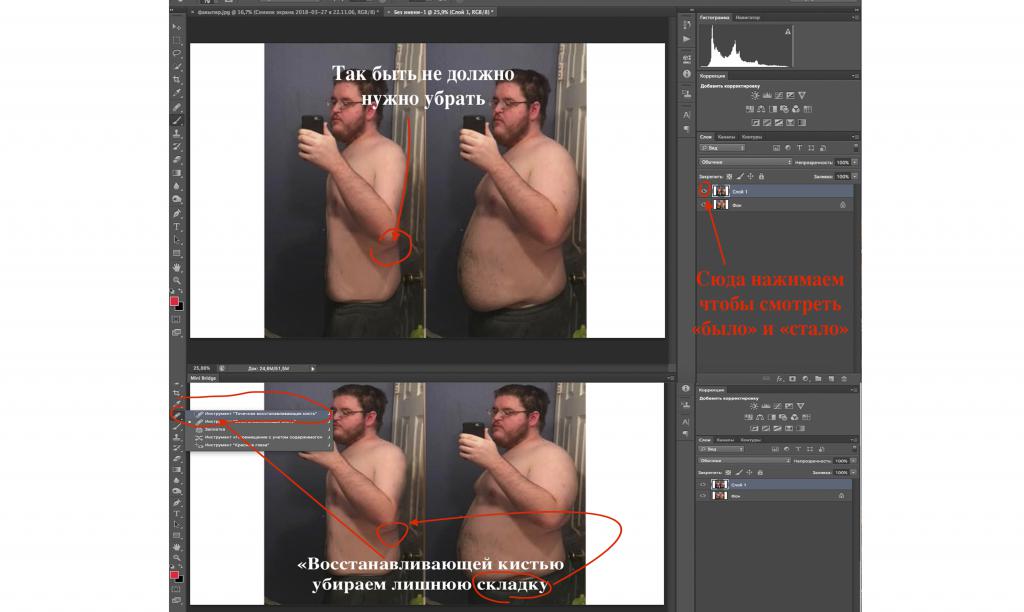Open Character panel icon in upper collapsed dock
The width and height of the screenshot is (1024, 612).
click(x=686, y=115)
